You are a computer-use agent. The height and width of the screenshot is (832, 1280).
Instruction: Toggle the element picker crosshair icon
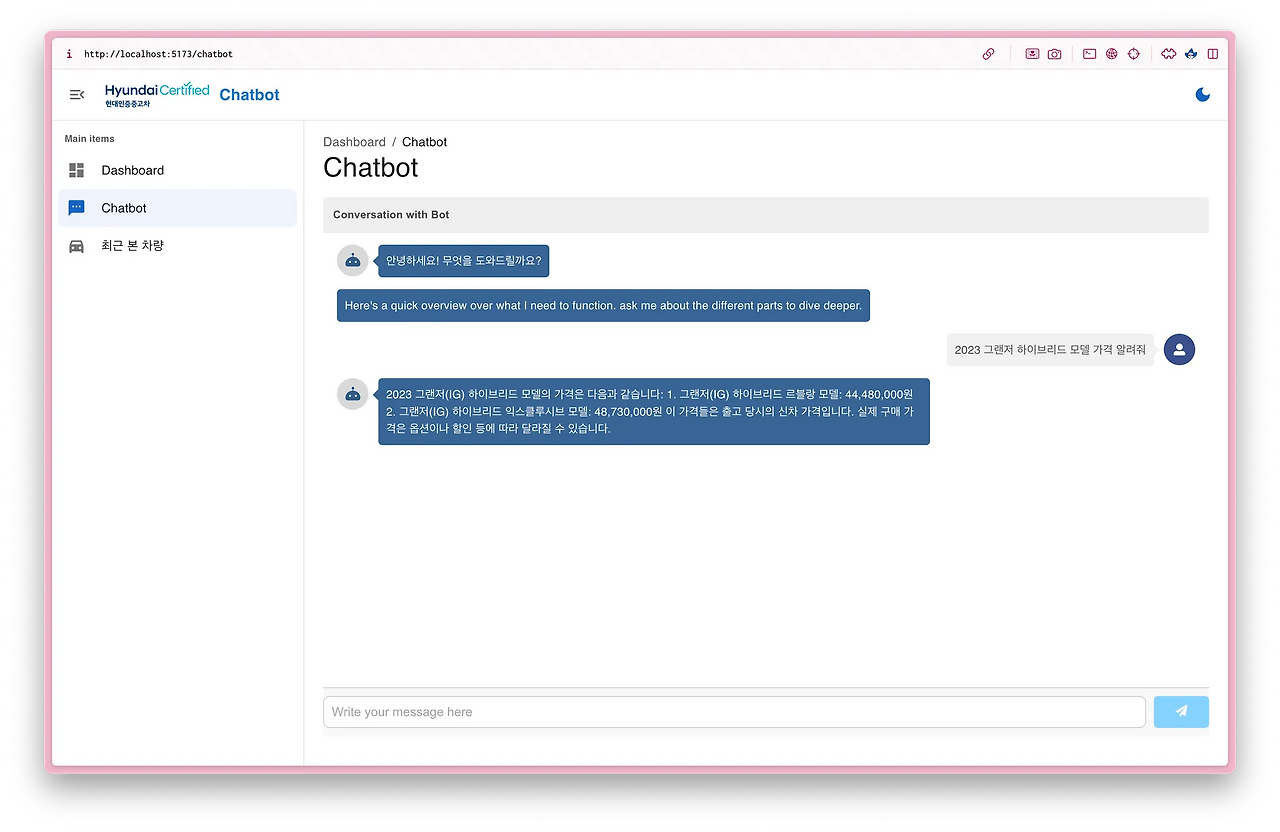[1134, 54]
